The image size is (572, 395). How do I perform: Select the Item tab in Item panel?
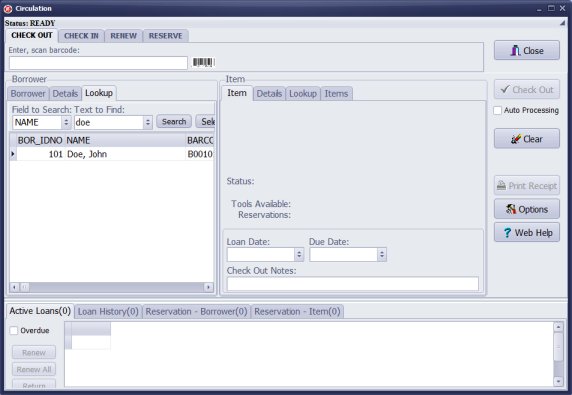(x=237, y=93)
